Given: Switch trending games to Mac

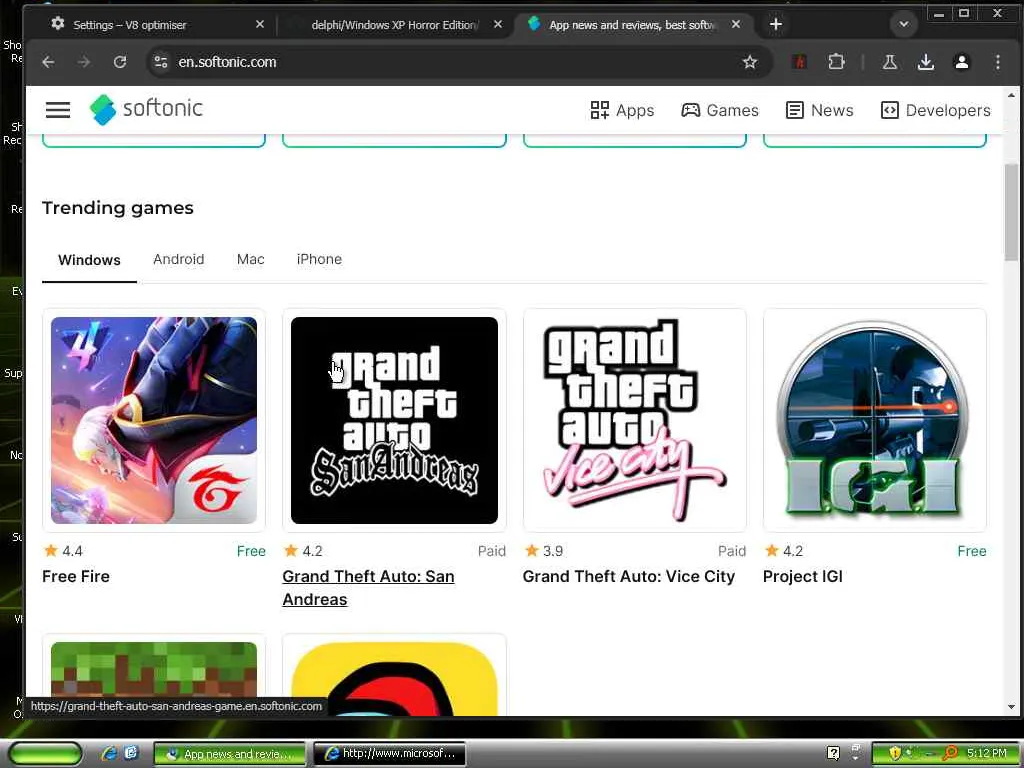Looking at the screenshot, I should coord(251,259).
